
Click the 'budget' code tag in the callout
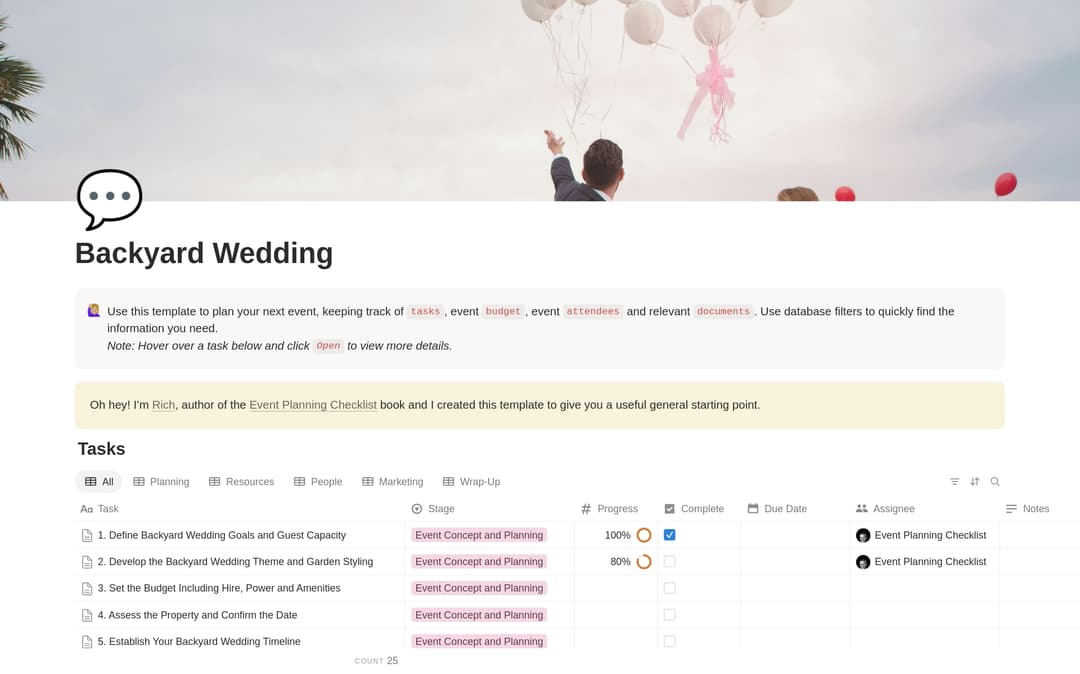point(503,311)
